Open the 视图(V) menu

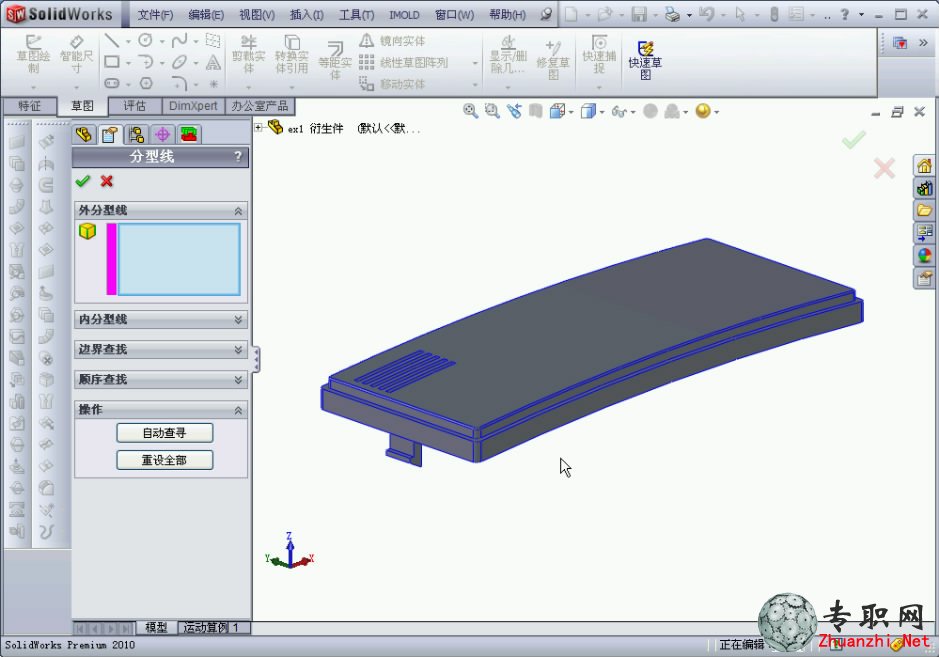tap(257, 14)
